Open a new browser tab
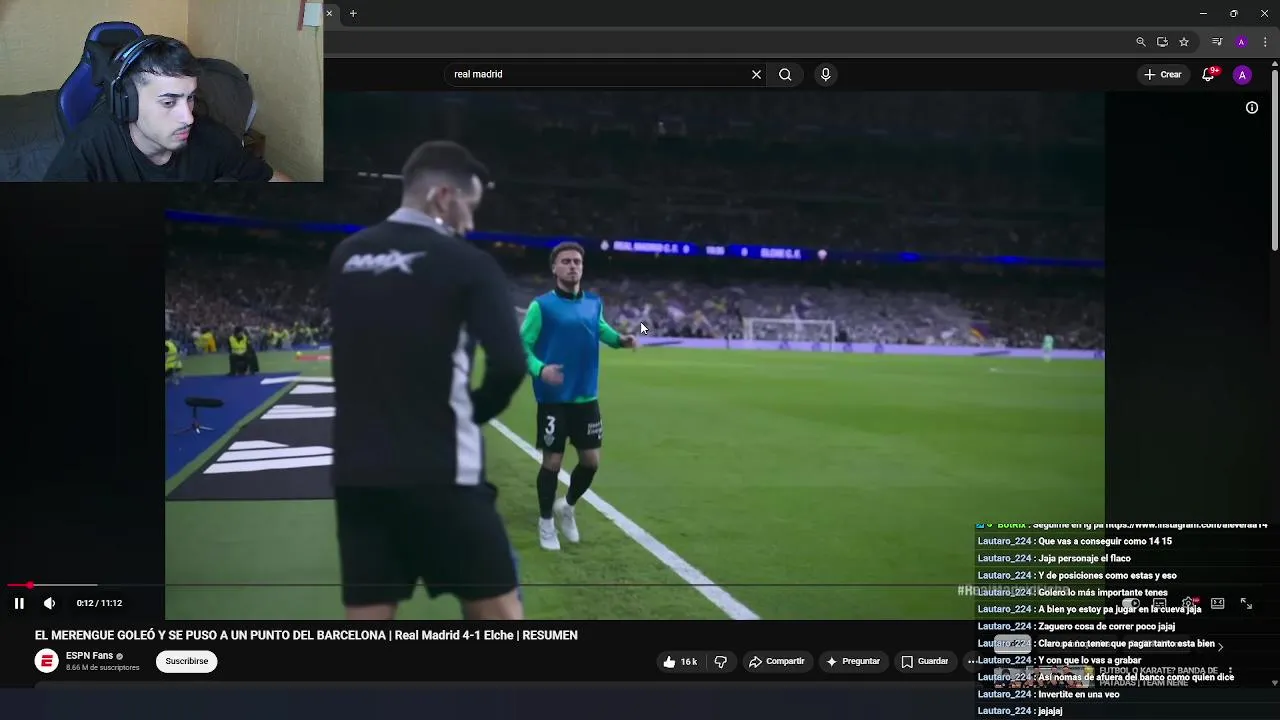This screenshot has width=1280, height=720. tap(353, 13)
